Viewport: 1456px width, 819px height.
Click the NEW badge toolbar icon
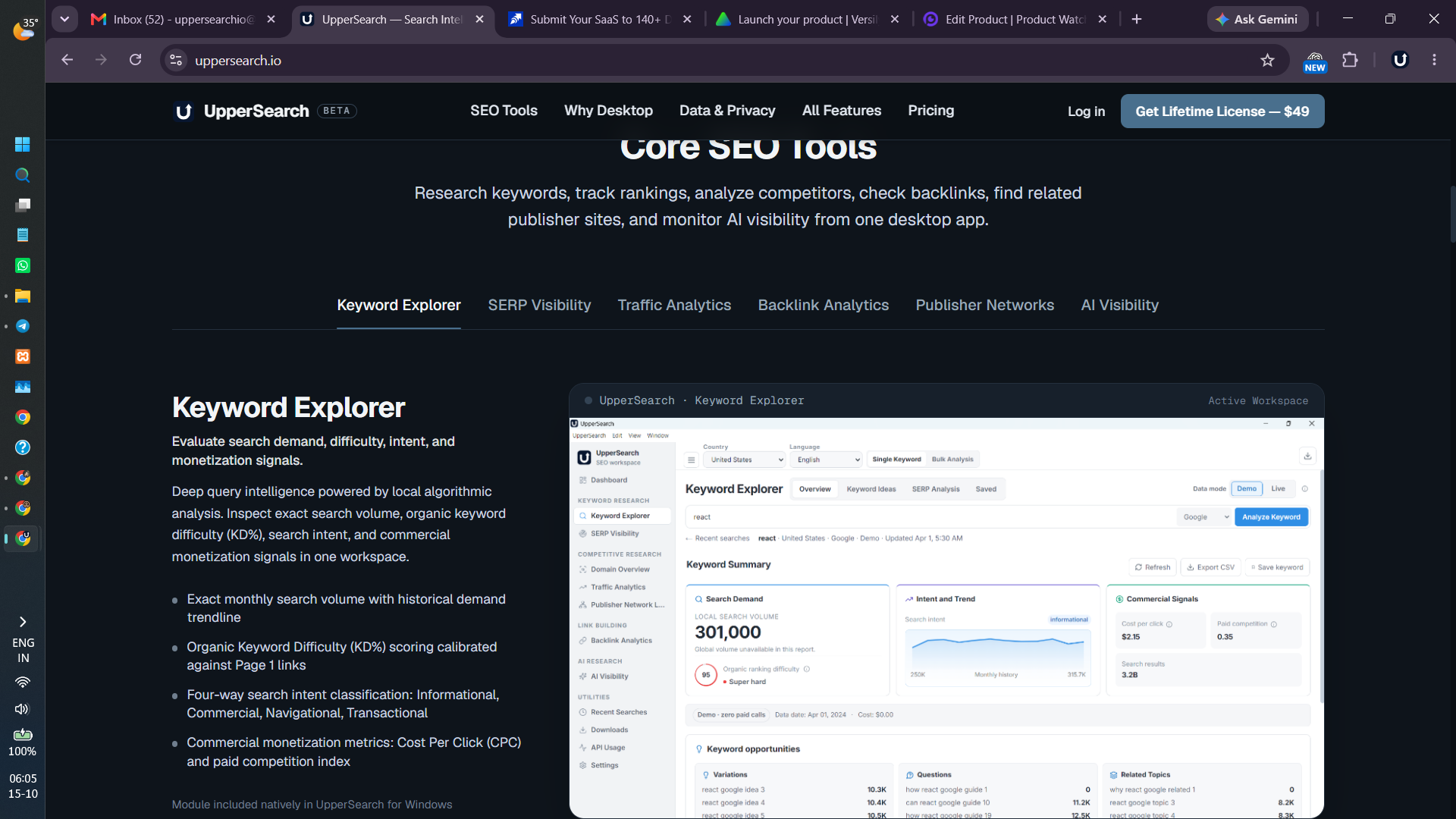1315,61
